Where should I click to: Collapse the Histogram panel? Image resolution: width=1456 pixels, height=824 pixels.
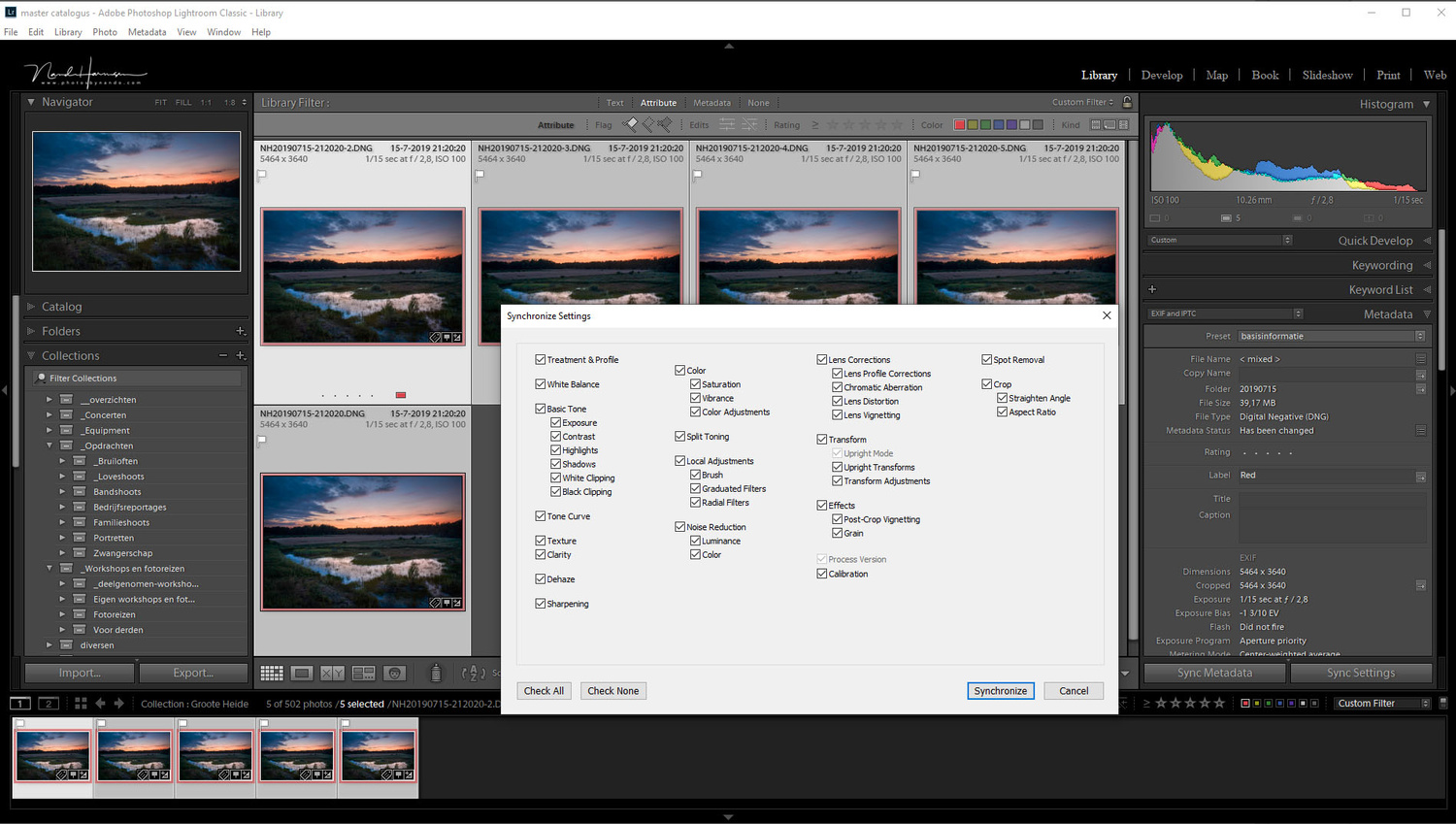tap(1426, 104)
